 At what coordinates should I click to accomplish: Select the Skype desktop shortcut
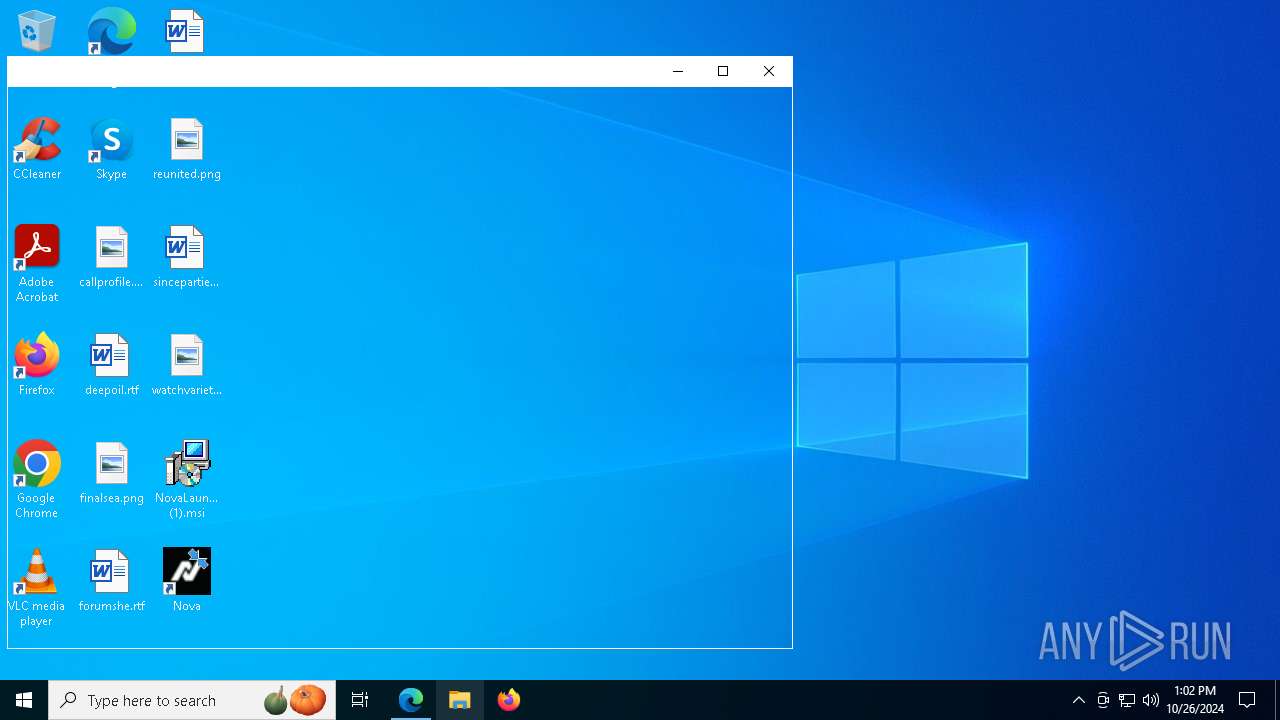click(x=111, y=148)
